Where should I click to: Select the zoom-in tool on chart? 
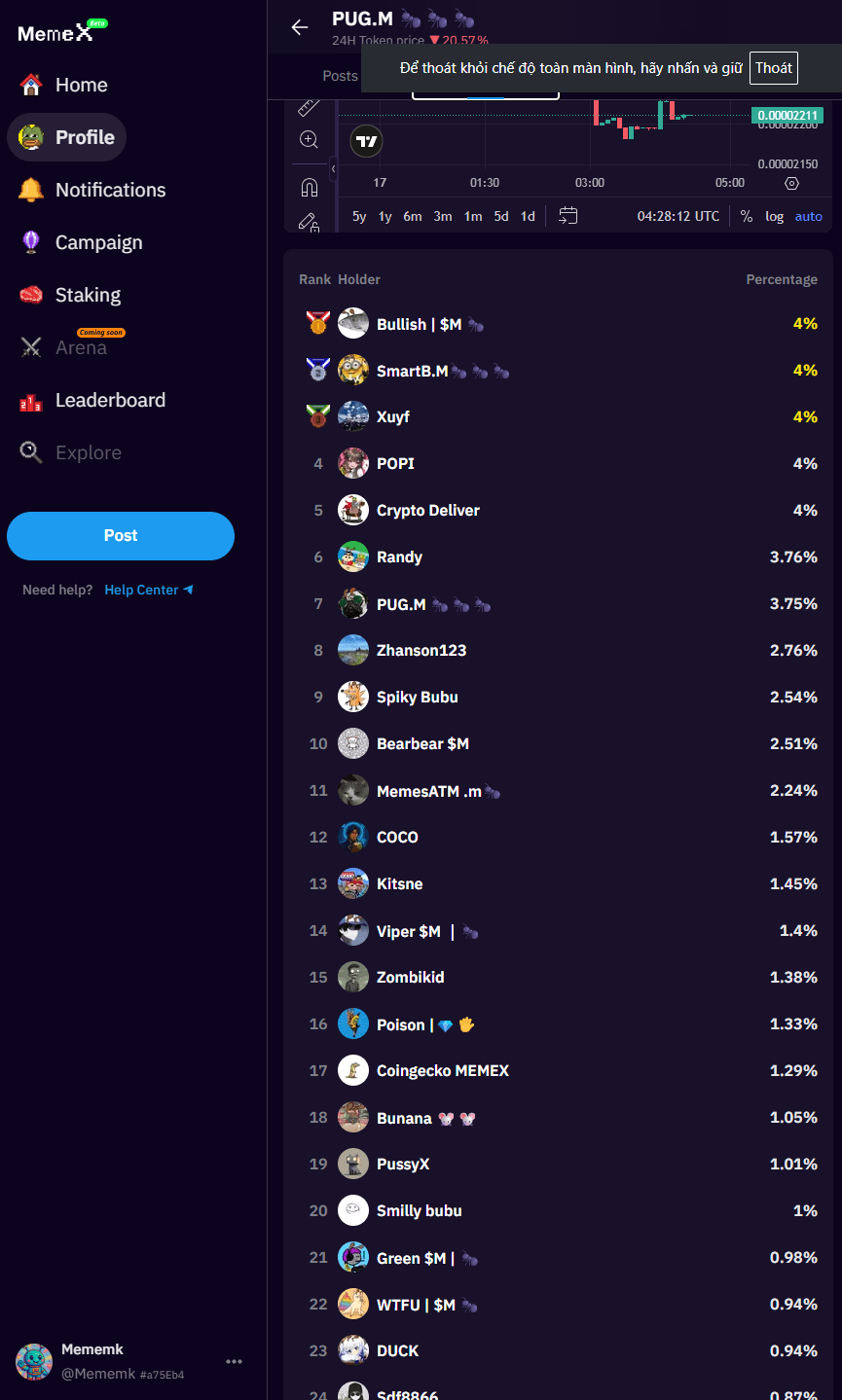(309, 139)
